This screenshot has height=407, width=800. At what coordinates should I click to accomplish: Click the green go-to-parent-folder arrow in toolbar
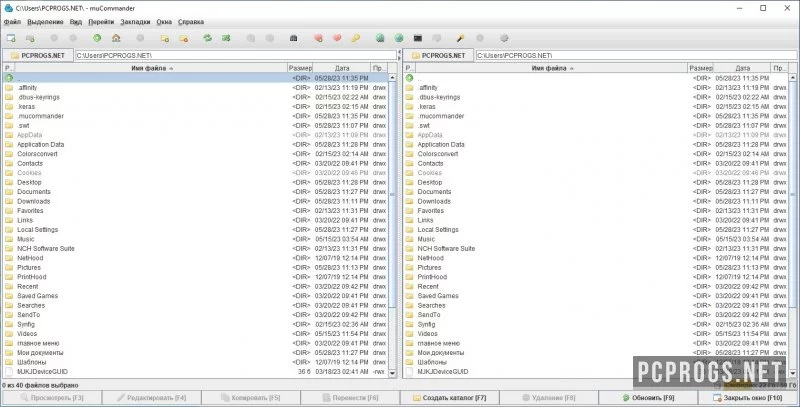tap(97, 38)
